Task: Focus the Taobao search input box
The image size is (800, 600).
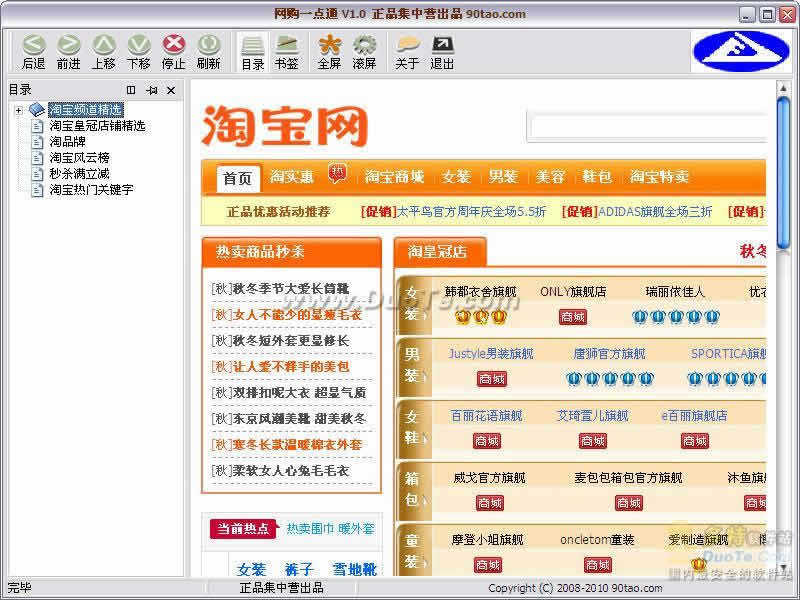Action: 647,127
